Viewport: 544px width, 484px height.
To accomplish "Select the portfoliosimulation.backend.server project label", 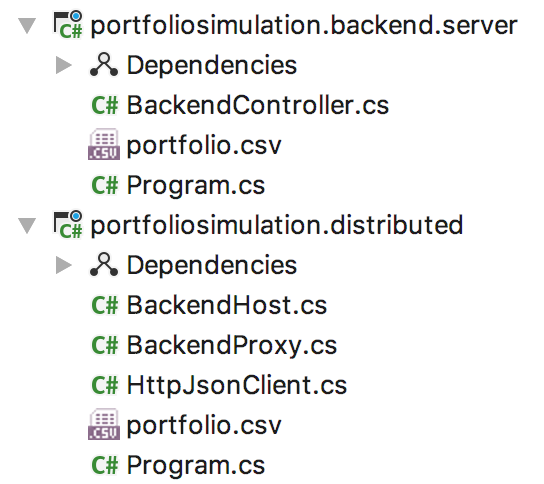I will [x=304, y=25].
